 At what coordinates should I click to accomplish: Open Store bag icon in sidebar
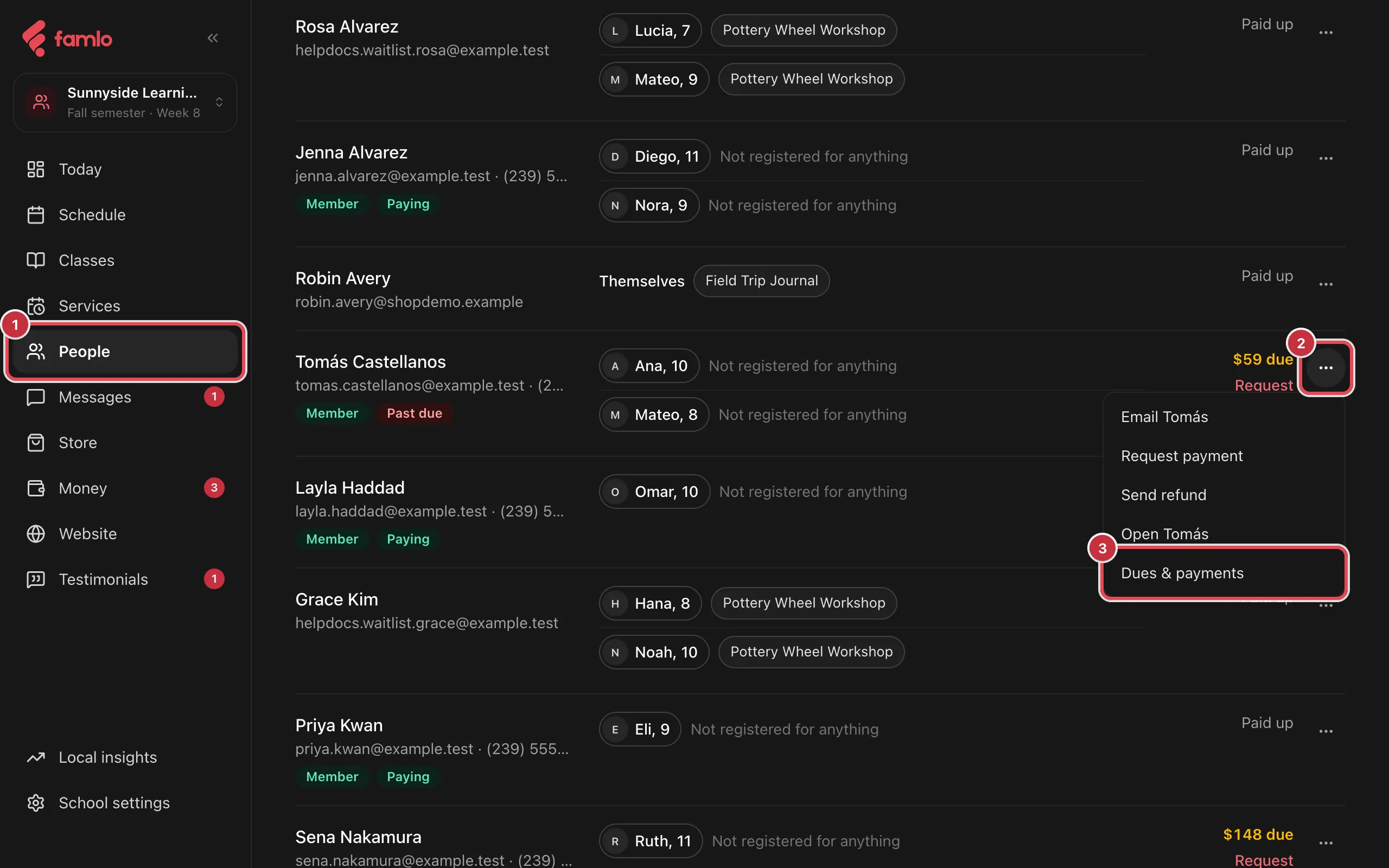click(36, 443)
